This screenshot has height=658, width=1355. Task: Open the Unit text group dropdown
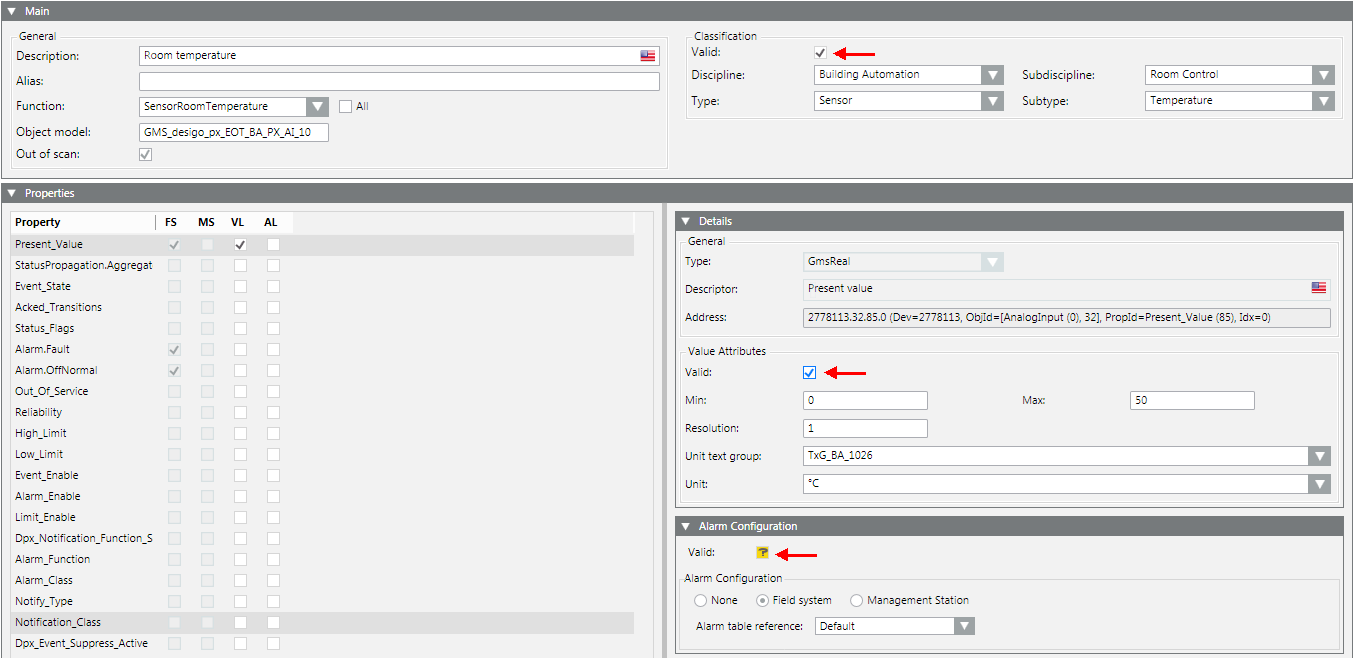pyautogui.click(x=1320, y=456)
